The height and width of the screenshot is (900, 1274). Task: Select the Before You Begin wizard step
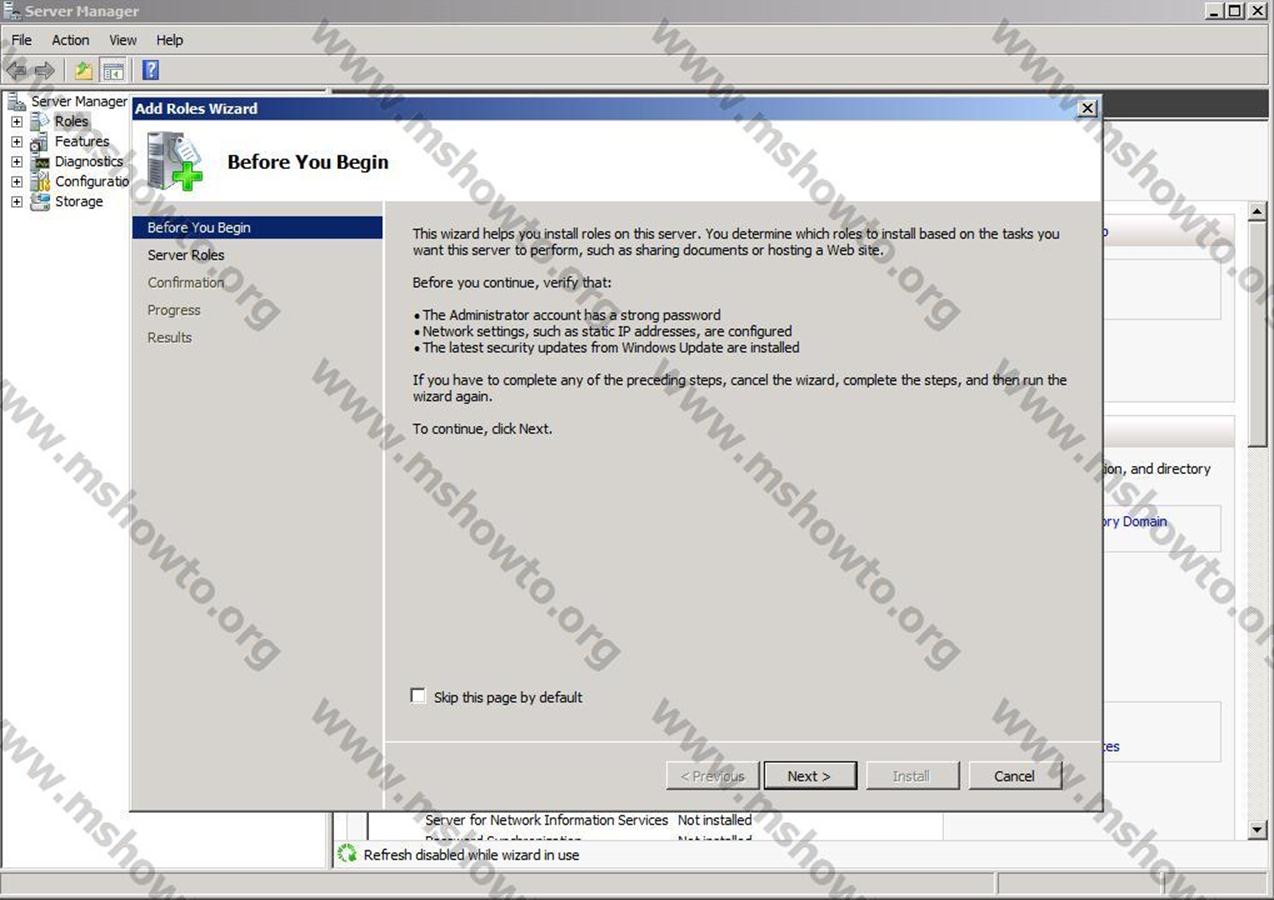[x=257, y=227]
